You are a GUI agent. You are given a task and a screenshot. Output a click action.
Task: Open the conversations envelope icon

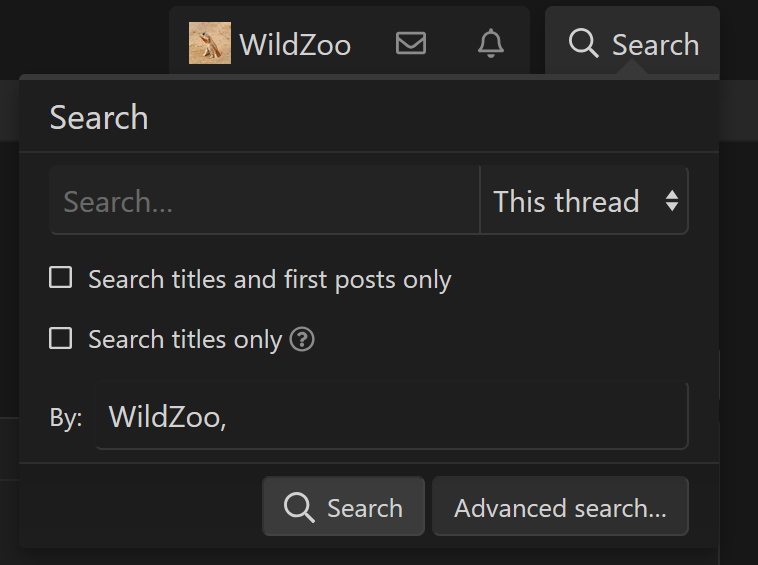(x=411, y=44)
